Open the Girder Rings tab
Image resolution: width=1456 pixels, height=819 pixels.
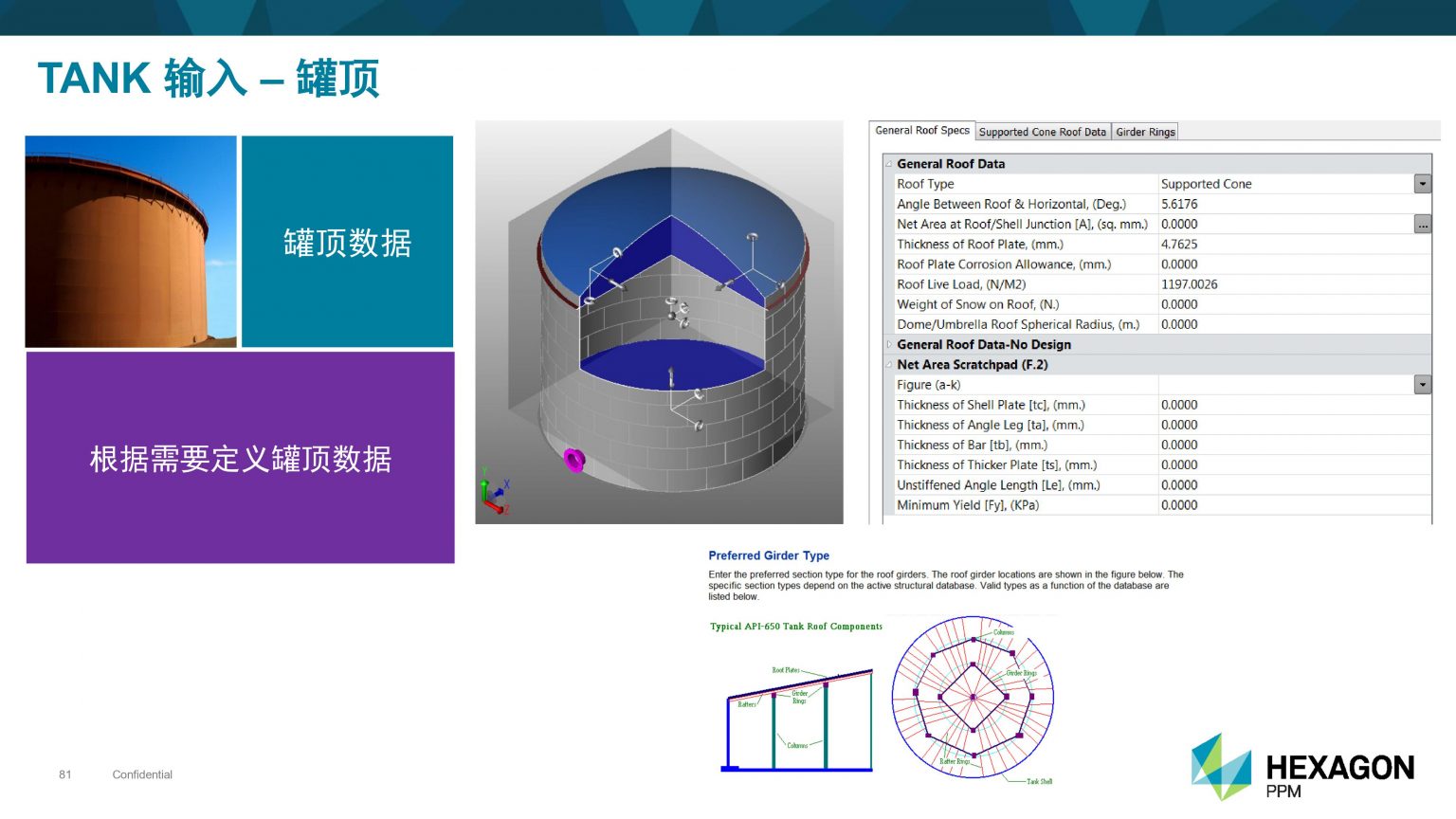click(x=1145, y=132)
